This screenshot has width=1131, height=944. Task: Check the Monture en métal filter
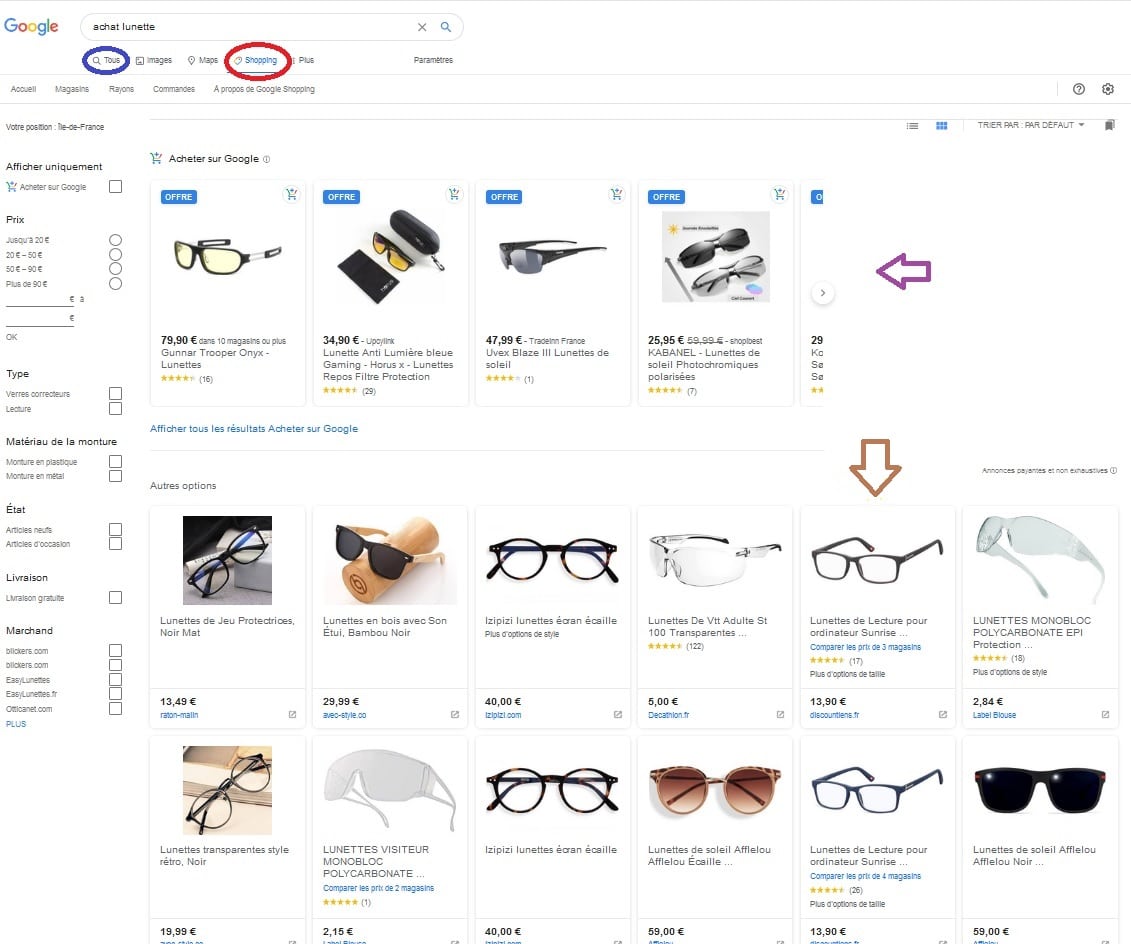click(116, 476)
